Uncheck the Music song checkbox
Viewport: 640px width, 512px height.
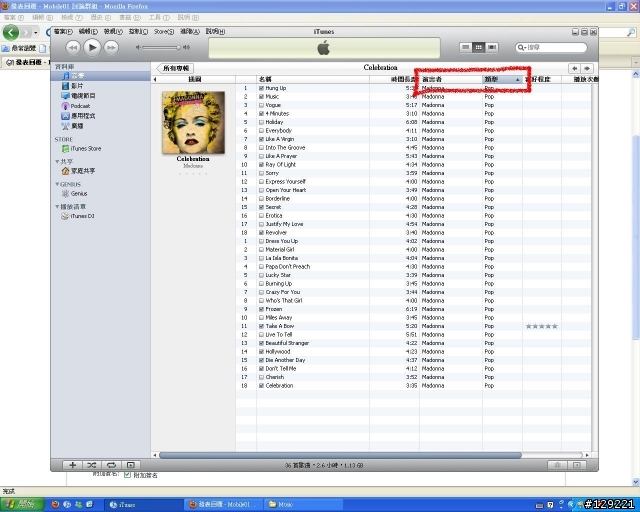[261, 97]
